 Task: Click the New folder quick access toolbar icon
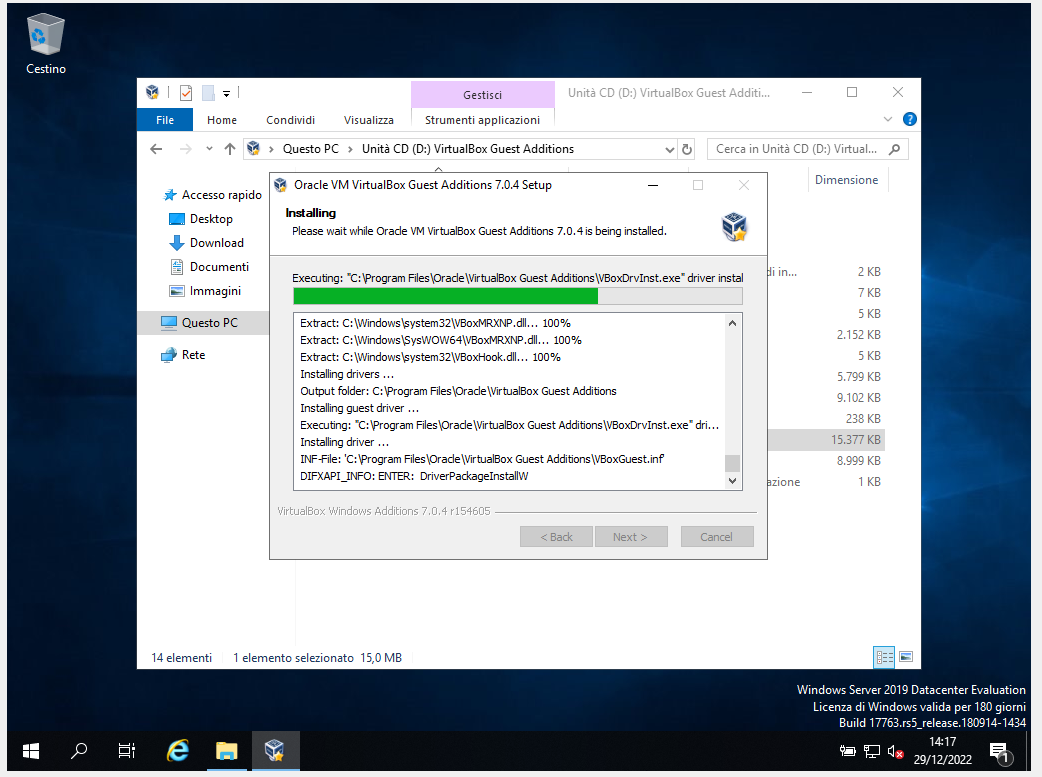point(208,93)
